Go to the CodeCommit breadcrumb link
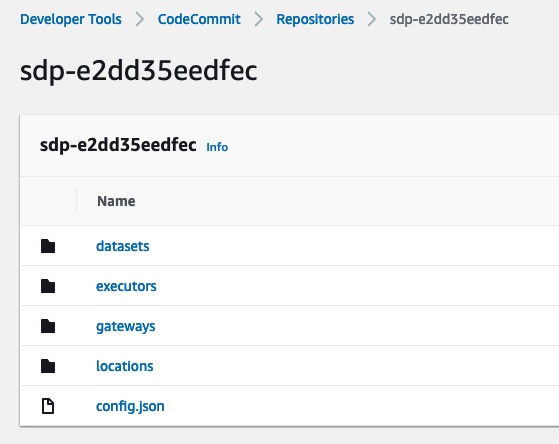The image size is (559, 444). point(199,19)
